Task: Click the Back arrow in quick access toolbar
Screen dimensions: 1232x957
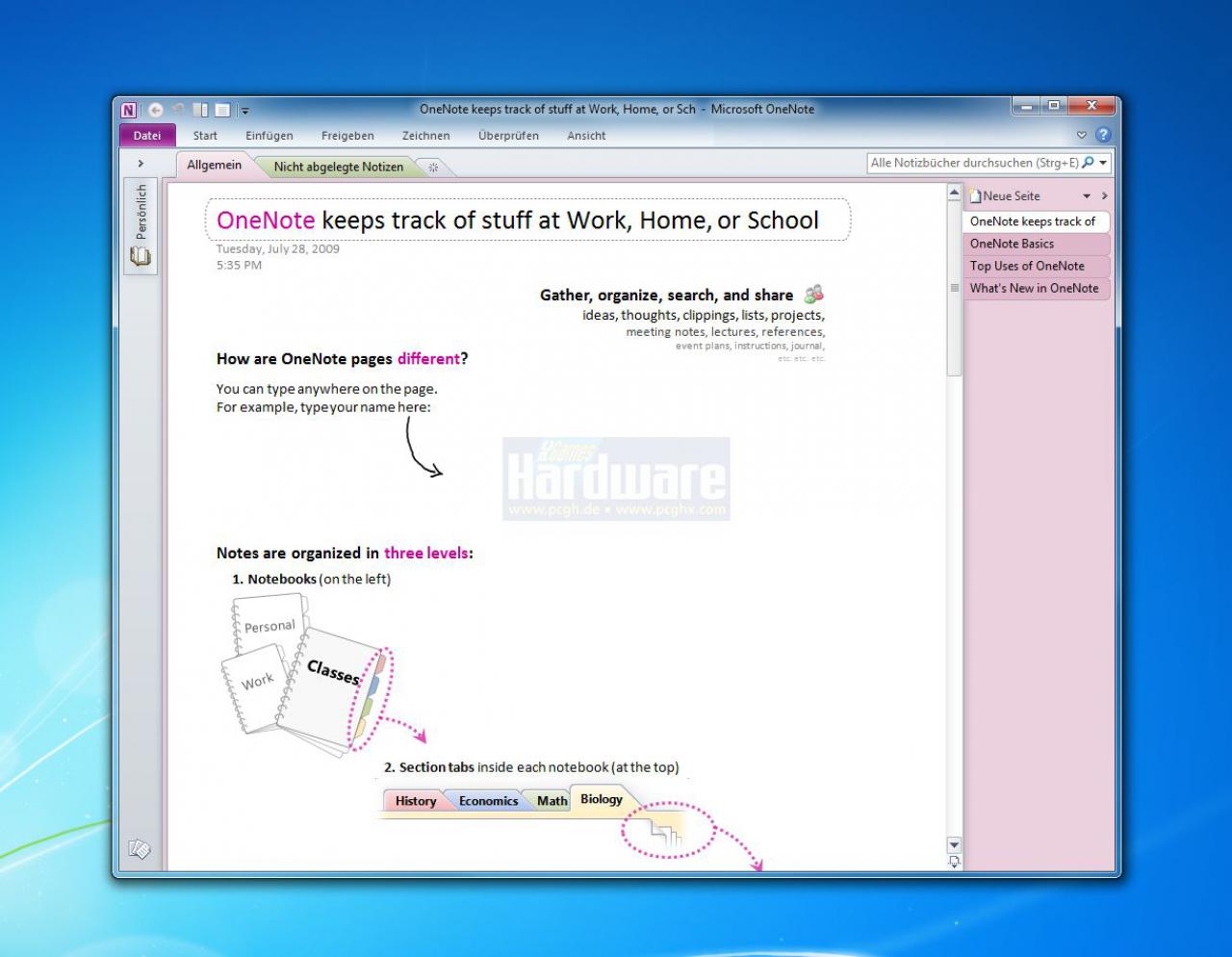Action: (155, 110)
